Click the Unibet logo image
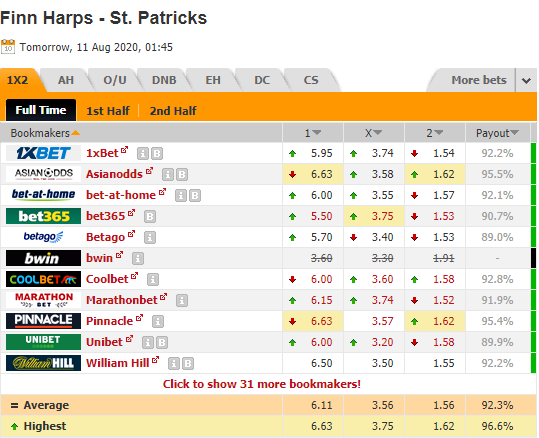Image resolution: width=539 pixels, height=438 pixels. [43, 342]
